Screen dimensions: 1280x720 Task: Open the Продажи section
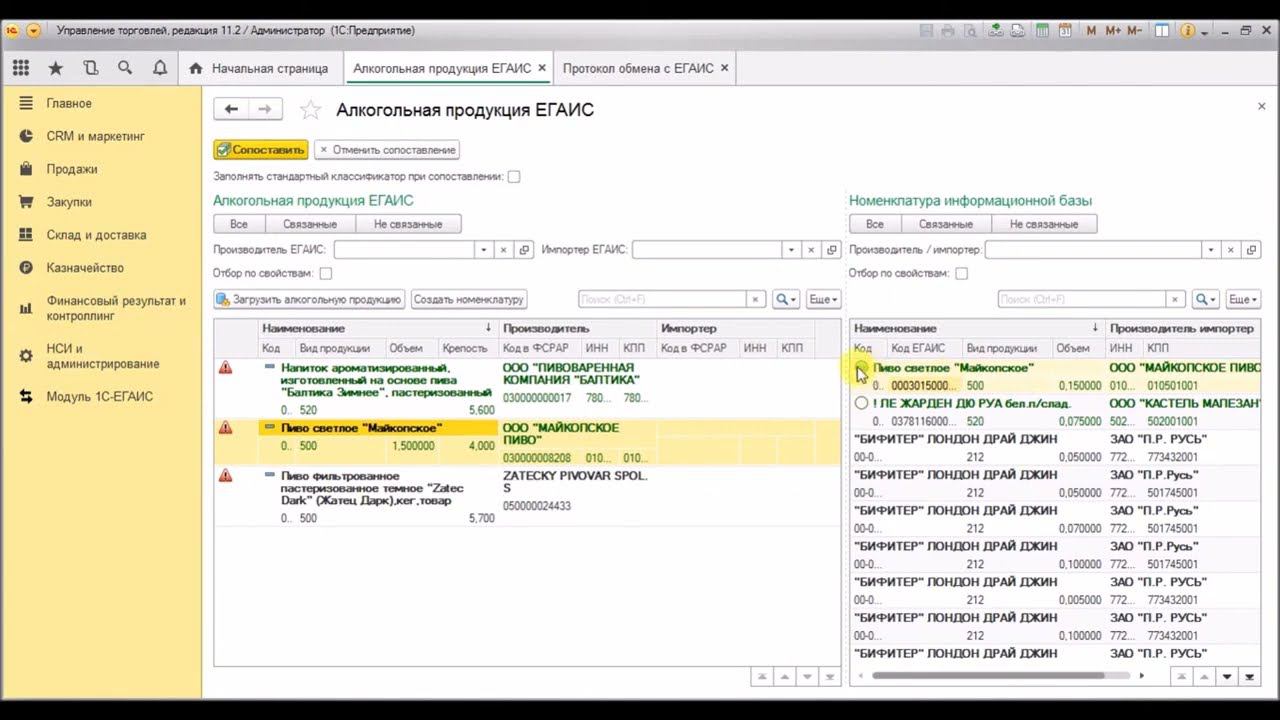(72, 169)
